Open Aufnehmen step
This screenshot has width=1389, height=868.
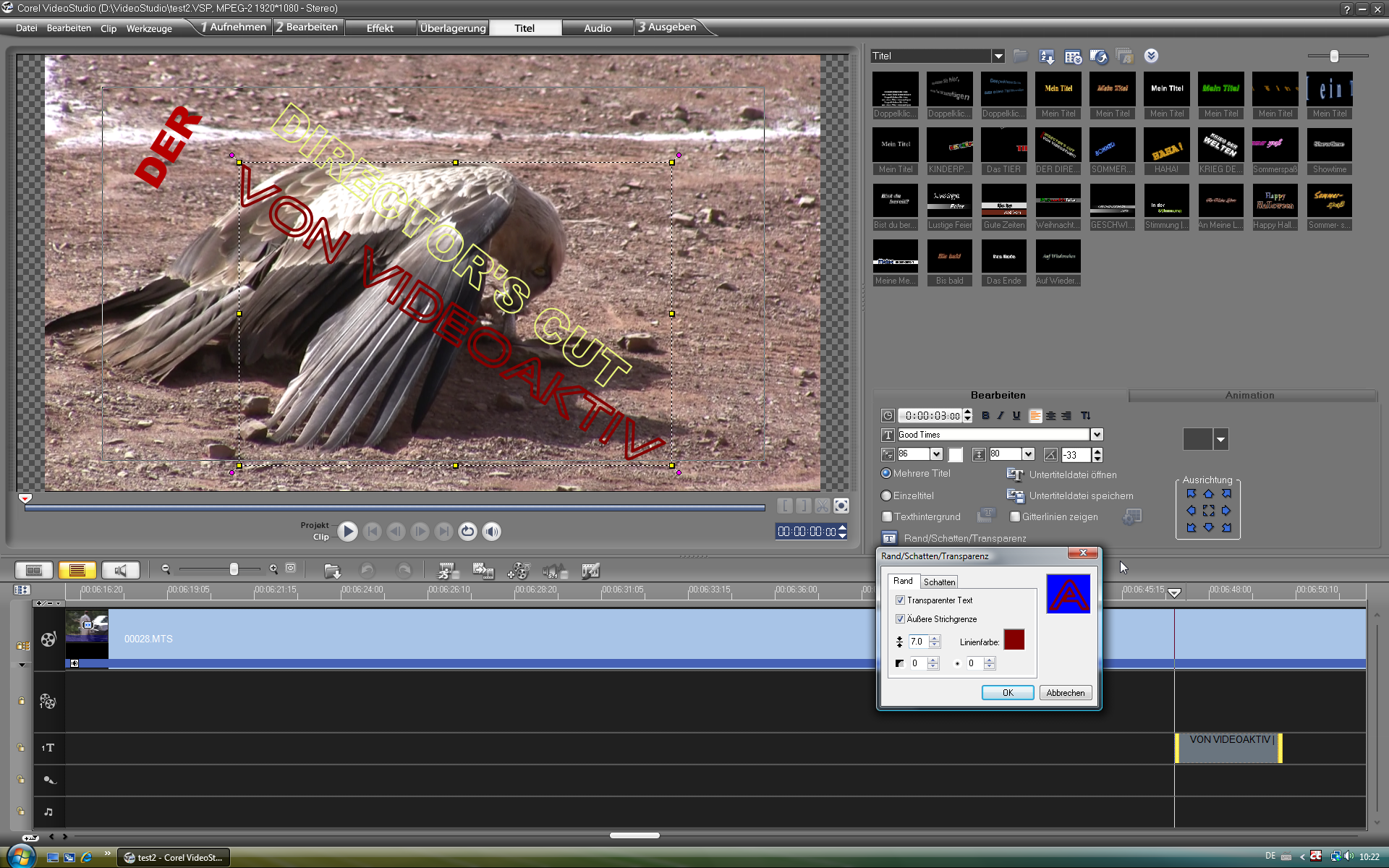tap(233, 27)
